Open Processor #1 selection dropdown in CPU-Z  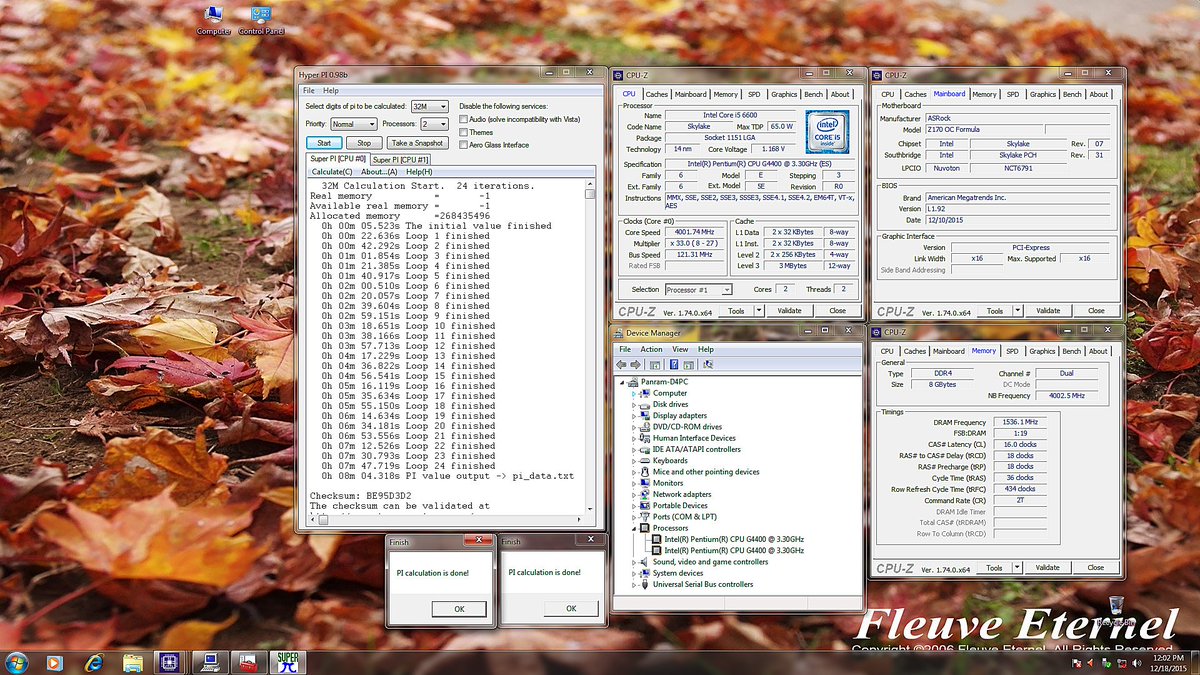coord(698,289)
